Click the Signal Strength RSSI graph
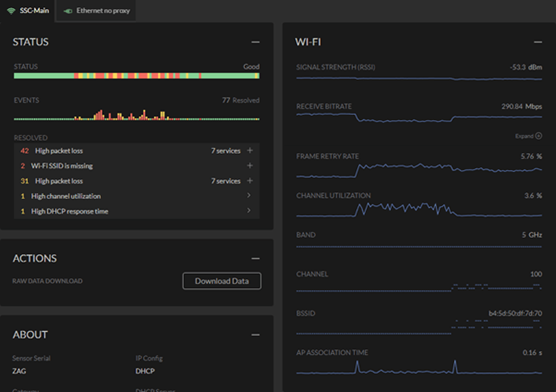The image size is (556, 392). pos(419,78)
